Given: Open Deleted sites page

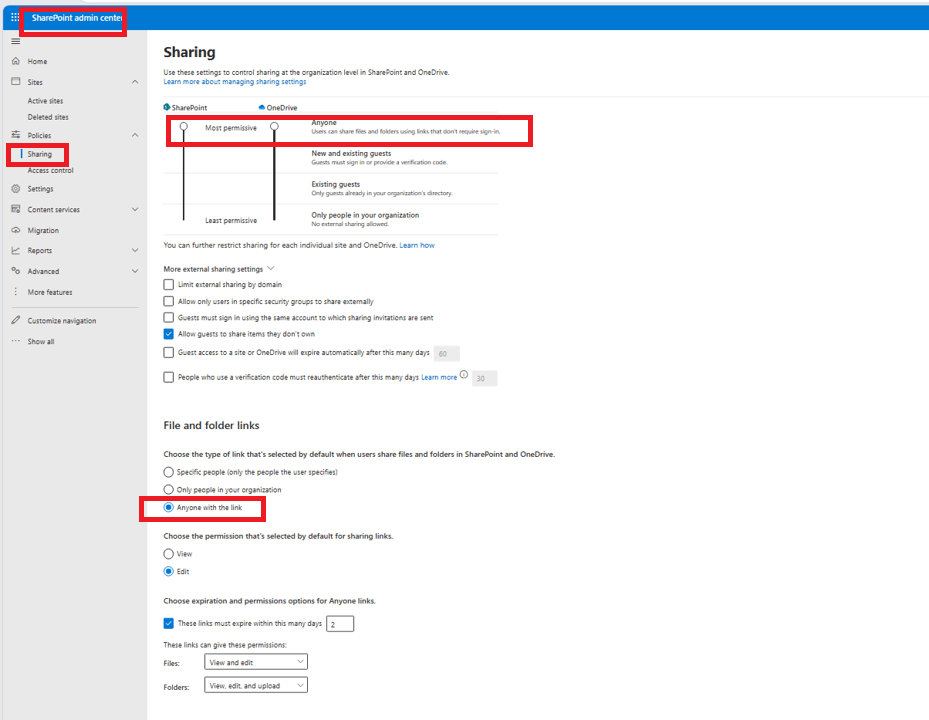Looking at the screenshot, I should tap(48, 117).
